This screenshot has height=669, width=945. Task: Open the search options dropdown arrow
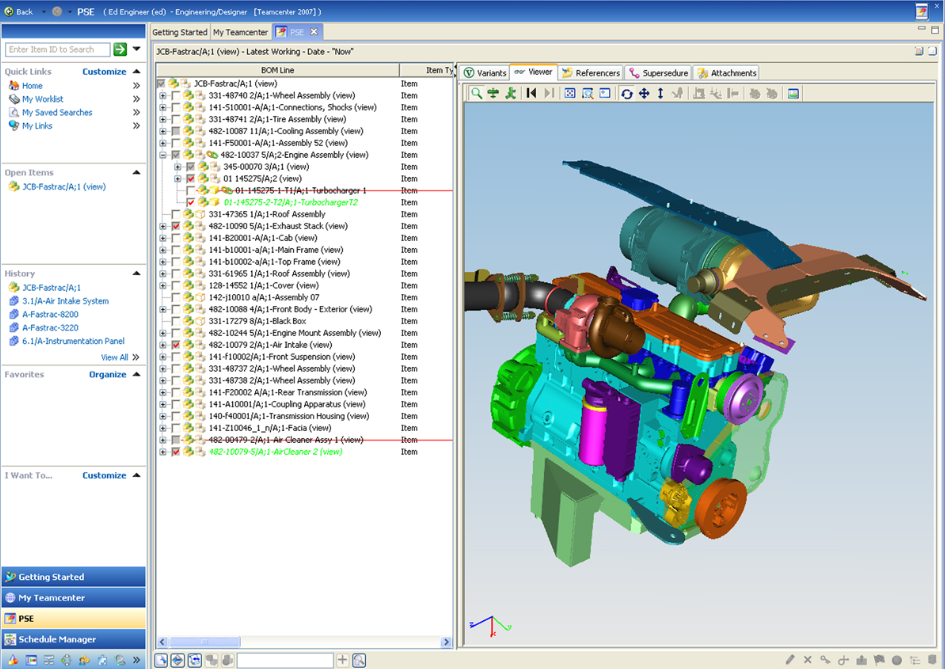click(x=137, y=49)
